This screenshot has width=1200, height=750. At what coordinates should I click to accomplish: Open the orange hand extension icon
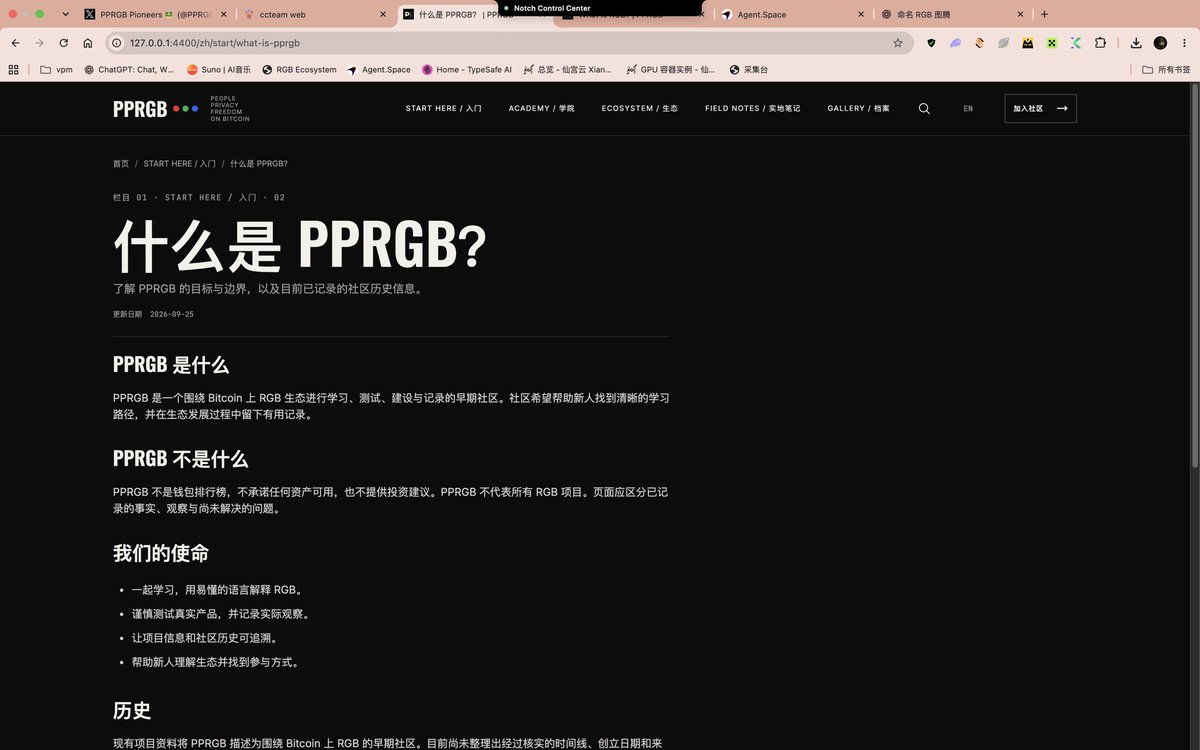coord(979,43)
